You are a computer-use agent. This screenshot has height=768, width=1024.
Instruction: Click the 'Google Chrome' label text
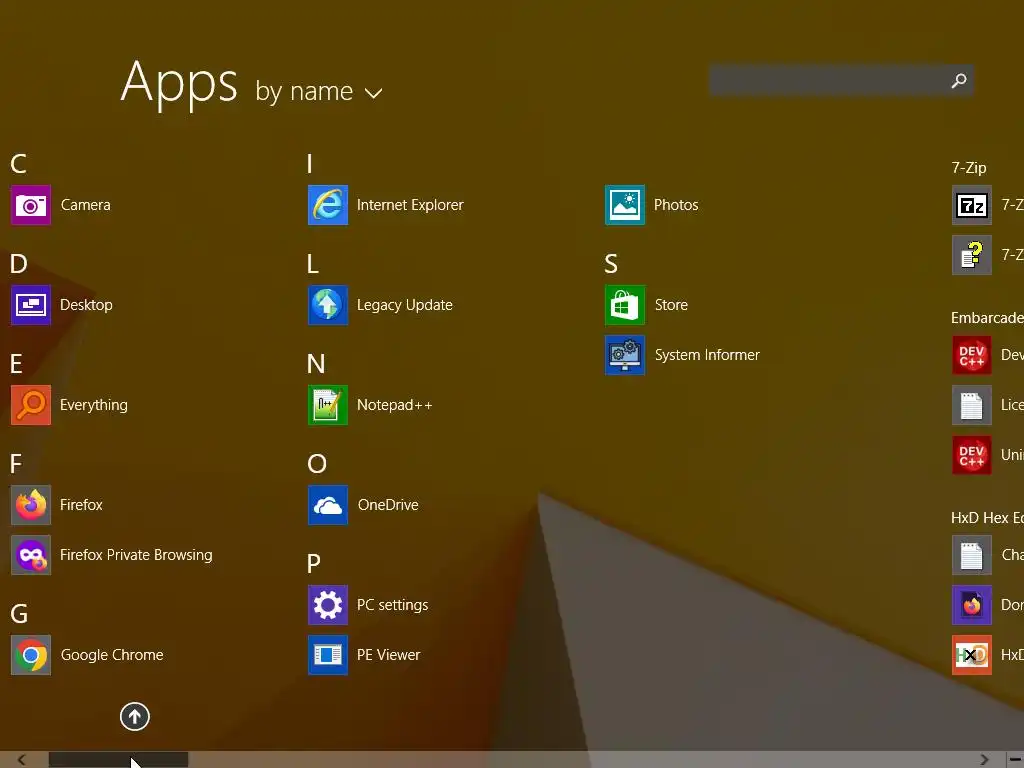(x=112, y=655)
